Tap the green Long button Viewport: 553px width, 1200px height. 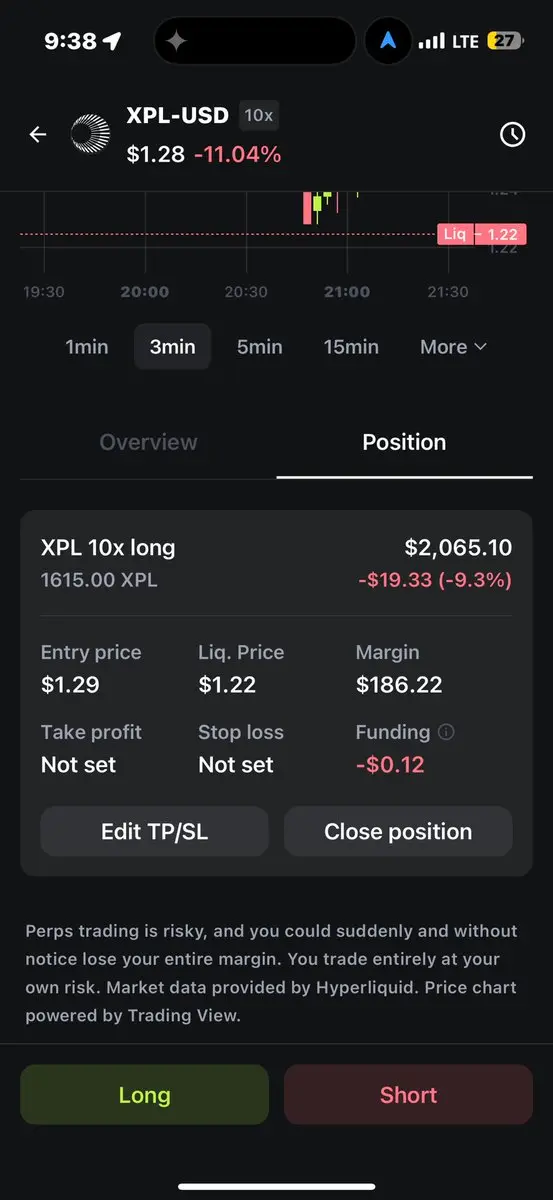point(145,1095)
